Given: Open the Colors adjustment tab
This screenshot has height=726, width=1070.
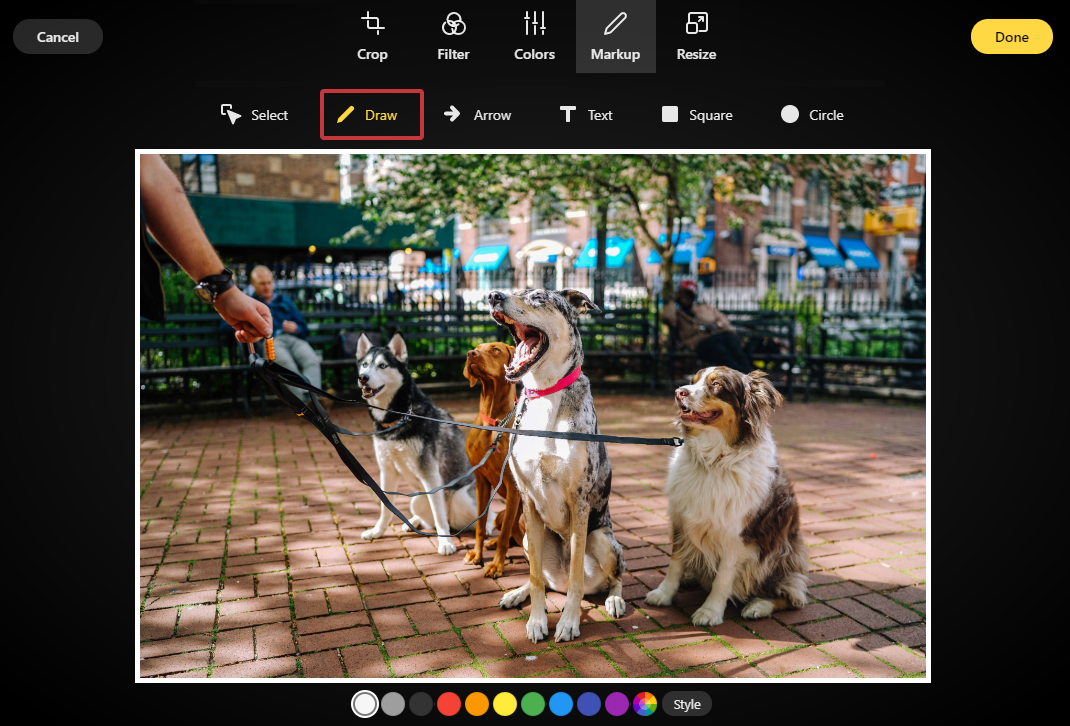Looking at the screenshot, I should (534, 37).
